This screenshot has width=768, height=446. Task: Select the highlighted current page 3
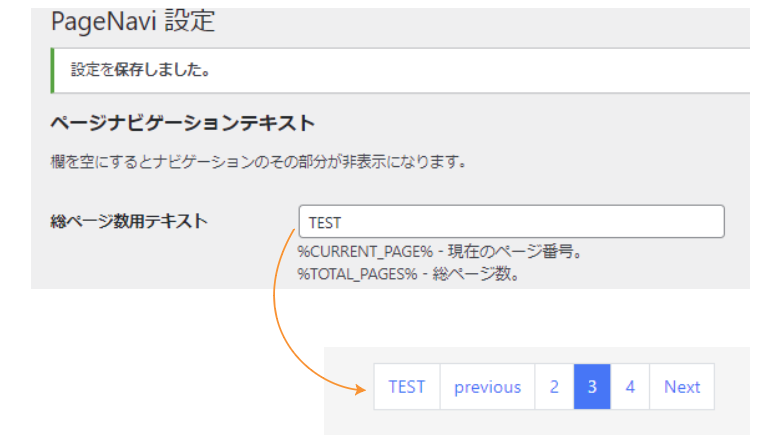(x=592, y=387)
